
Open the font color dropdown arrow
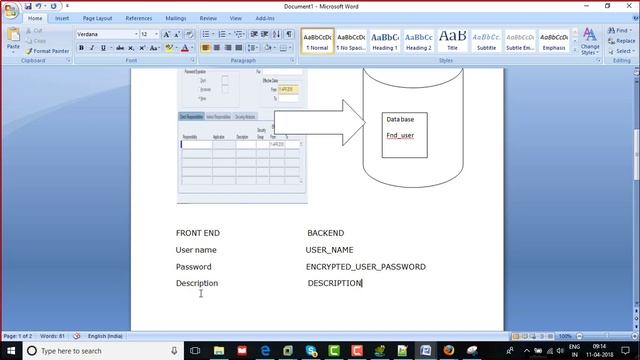192,48
